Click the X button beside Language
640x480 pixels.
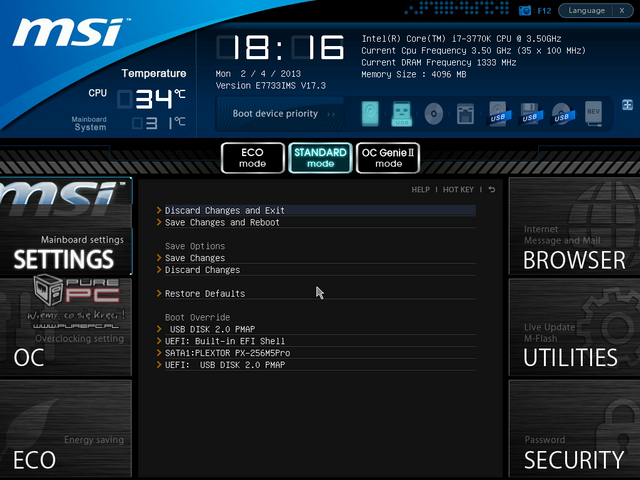pyautogui.click(x=622, y=11)
